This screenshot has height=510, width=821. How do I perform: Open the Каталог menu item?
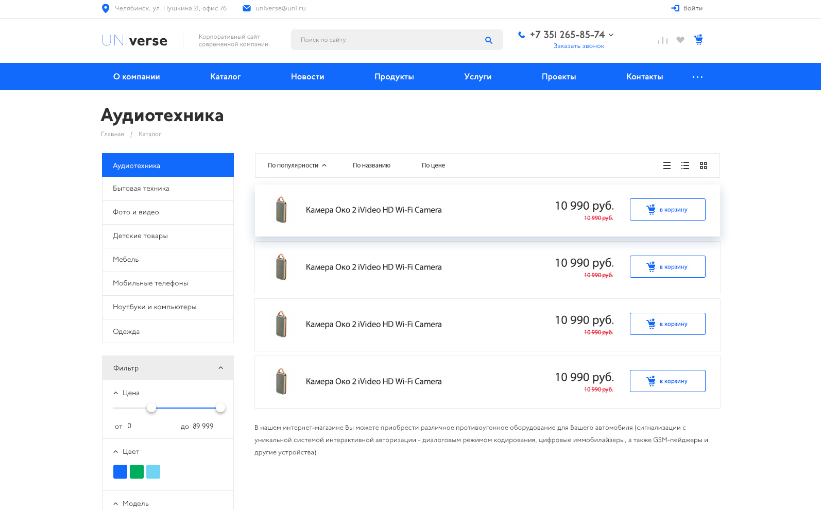point(225,77)
